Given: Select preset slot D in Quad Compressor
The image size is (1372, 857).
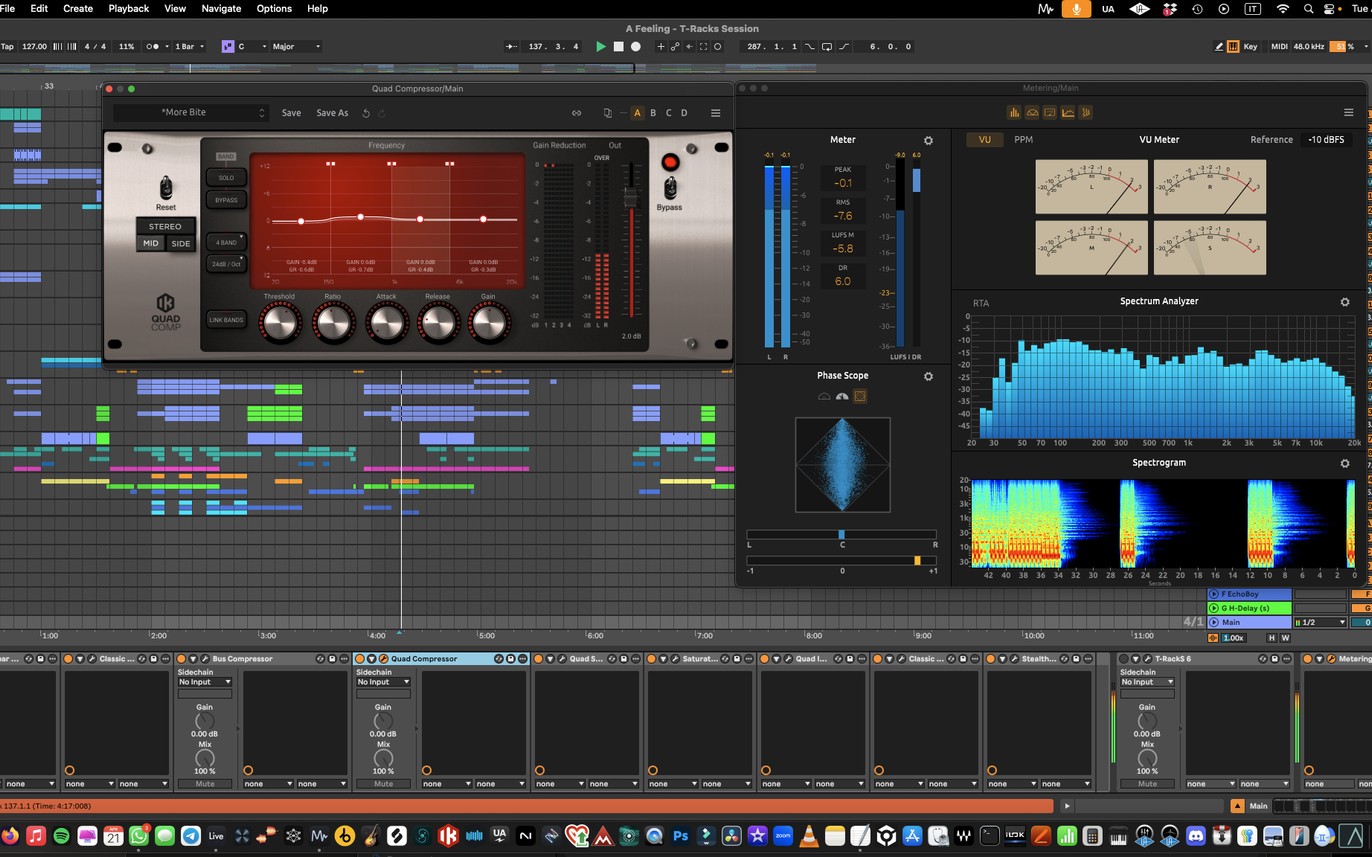Looking at the screenshot, I should (684, 113).
